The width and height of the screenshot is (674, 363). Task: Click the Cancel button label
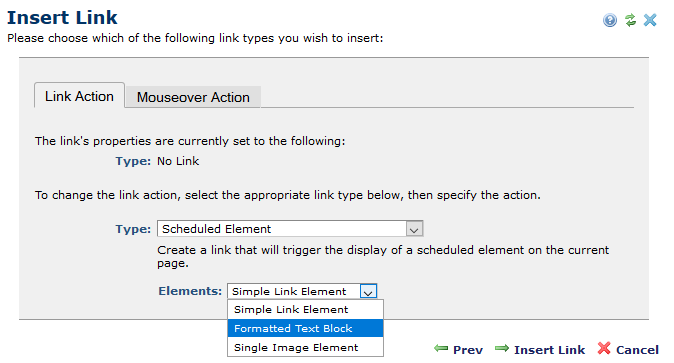pyautogui.click(x=637, y=350)
